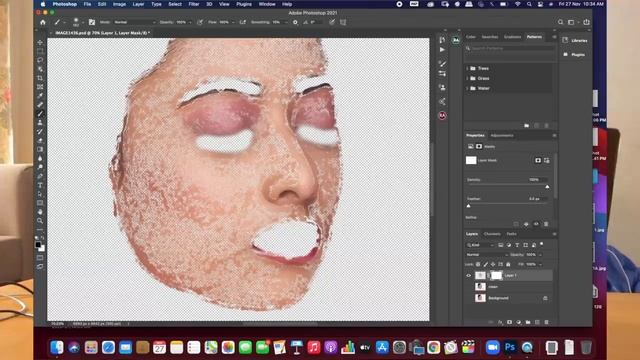Viewport: 640px width, 360px height.
Task: Enable airbrush-style build-up
Action: [243, 22]
